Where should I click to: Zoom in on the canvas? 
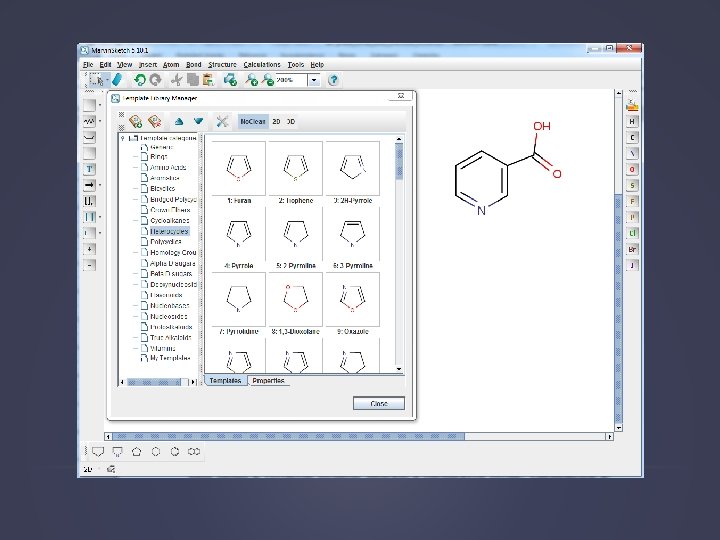[x=251, y=80]
